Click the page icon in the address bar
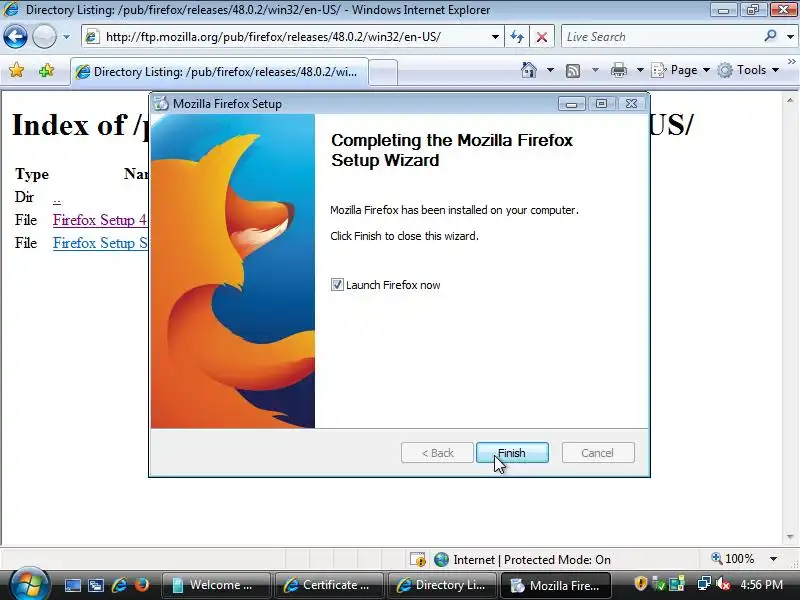This screenshot has height=600, width=800. click(x=92, y=37)
